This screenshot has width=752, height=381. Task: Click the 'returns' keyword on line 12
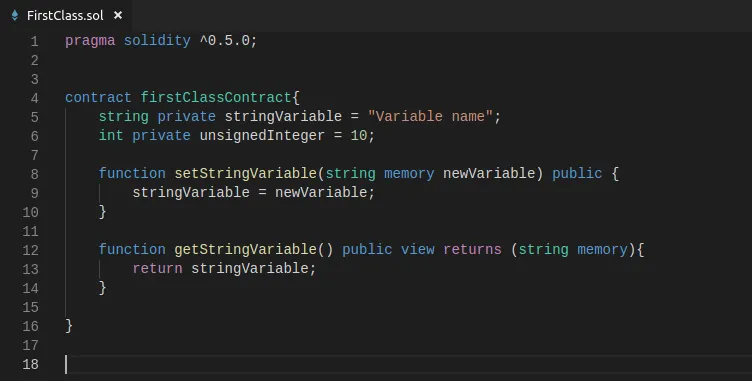[x=472, y=250]
